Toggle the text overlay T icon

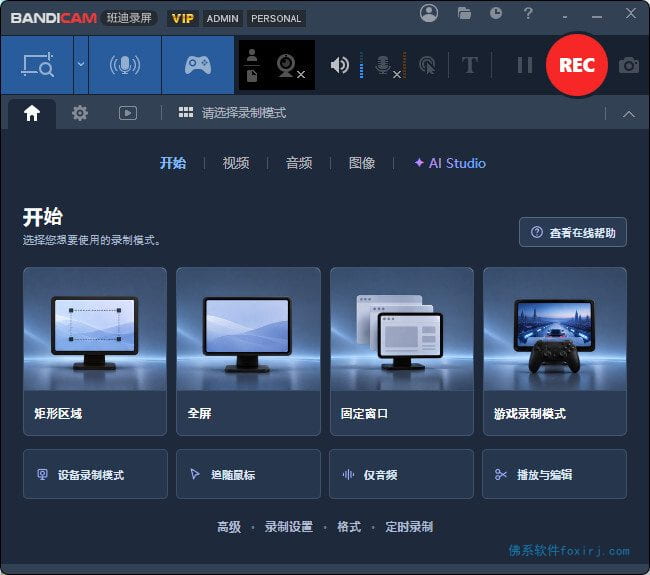click(470, 66)
